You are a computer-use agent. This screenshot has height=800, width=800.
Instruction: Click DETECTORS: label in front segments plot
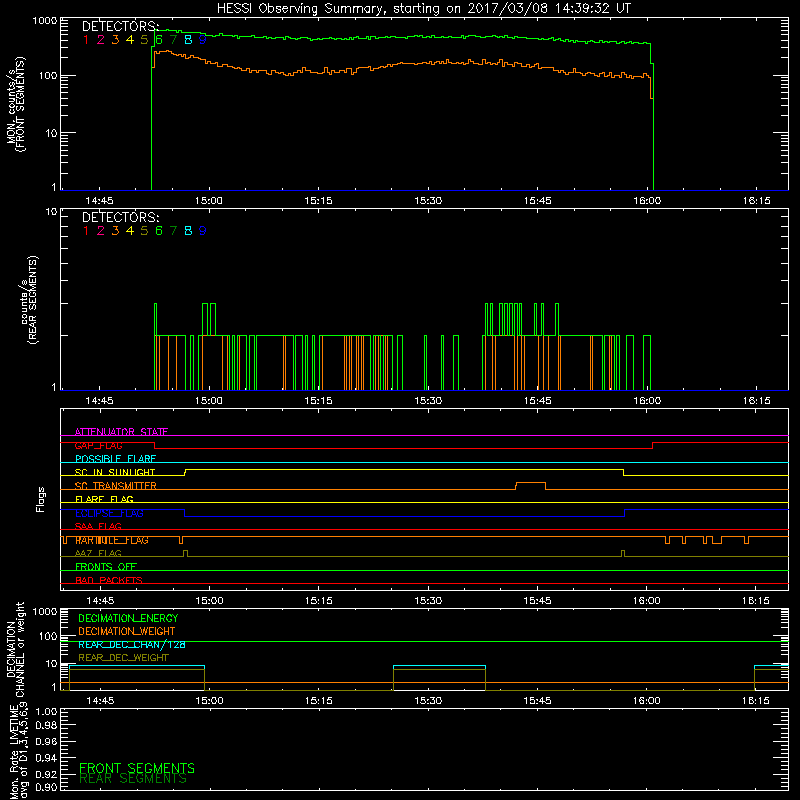click(x=120, y=26)
